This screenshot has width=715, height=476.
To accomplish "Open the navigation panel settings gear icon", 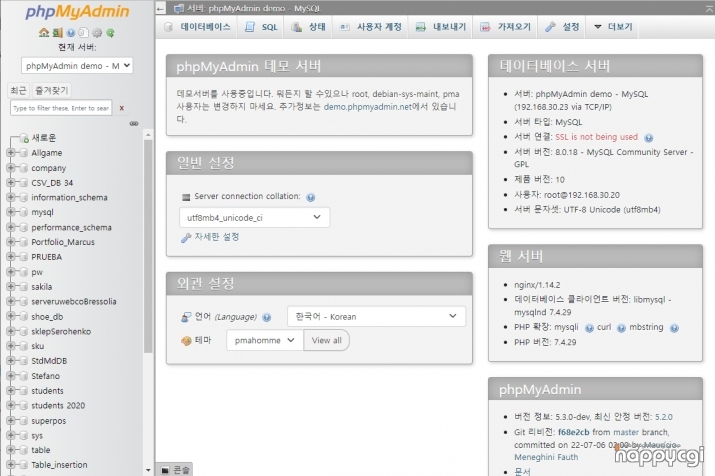I will click(x=97, y=33).
